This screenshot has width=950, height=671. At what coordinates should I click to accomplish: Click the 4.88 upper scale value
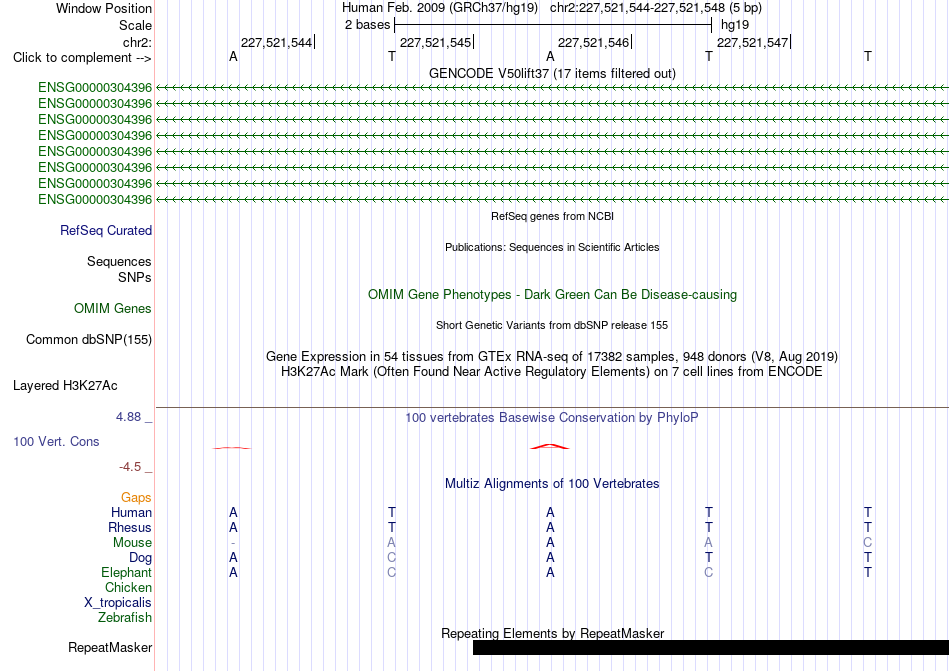pyautogui.click(x=128, y=417)
